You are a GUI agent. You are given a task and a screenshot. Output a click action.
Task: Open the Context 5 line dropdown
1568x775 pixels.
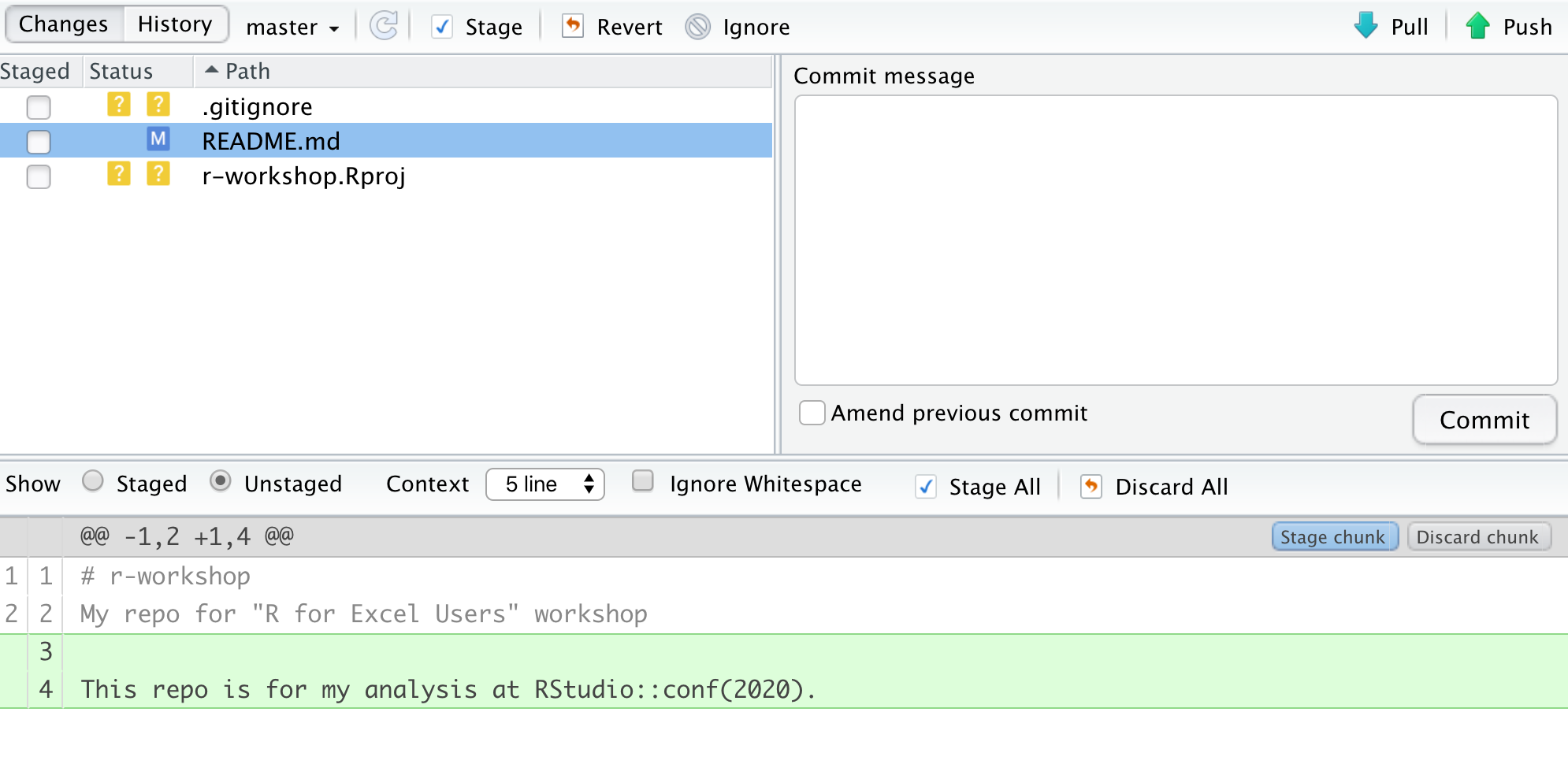pyautogui.click(x=545, y=484)
